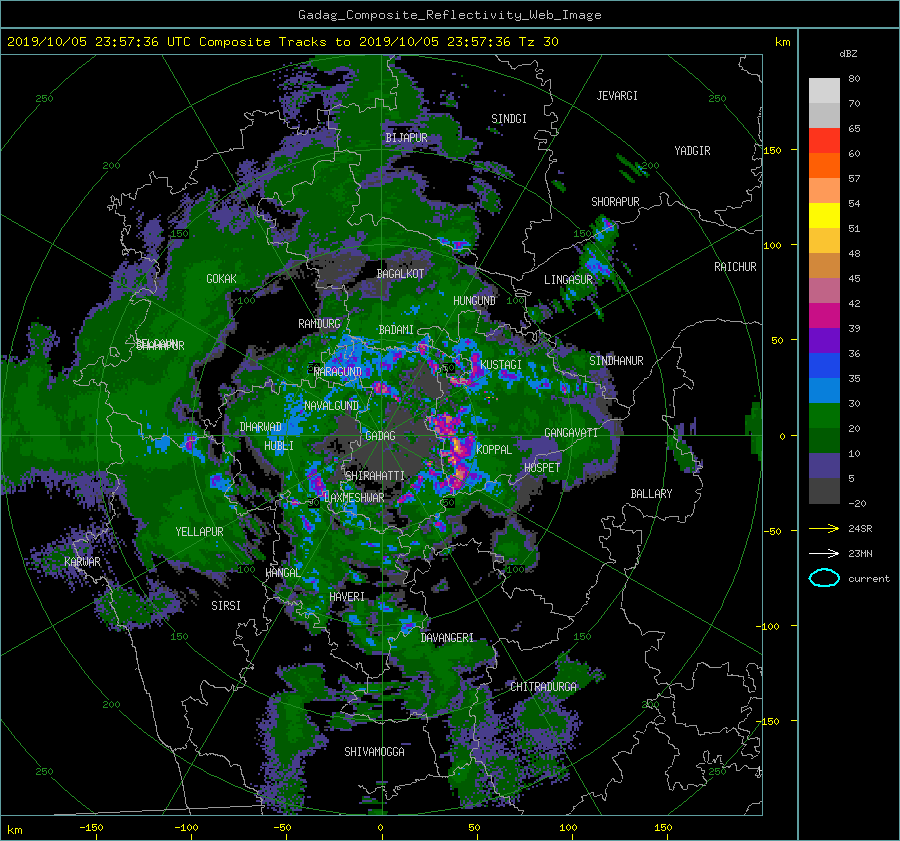Click the SINDHANUR city label

click(x=616, y=361)
